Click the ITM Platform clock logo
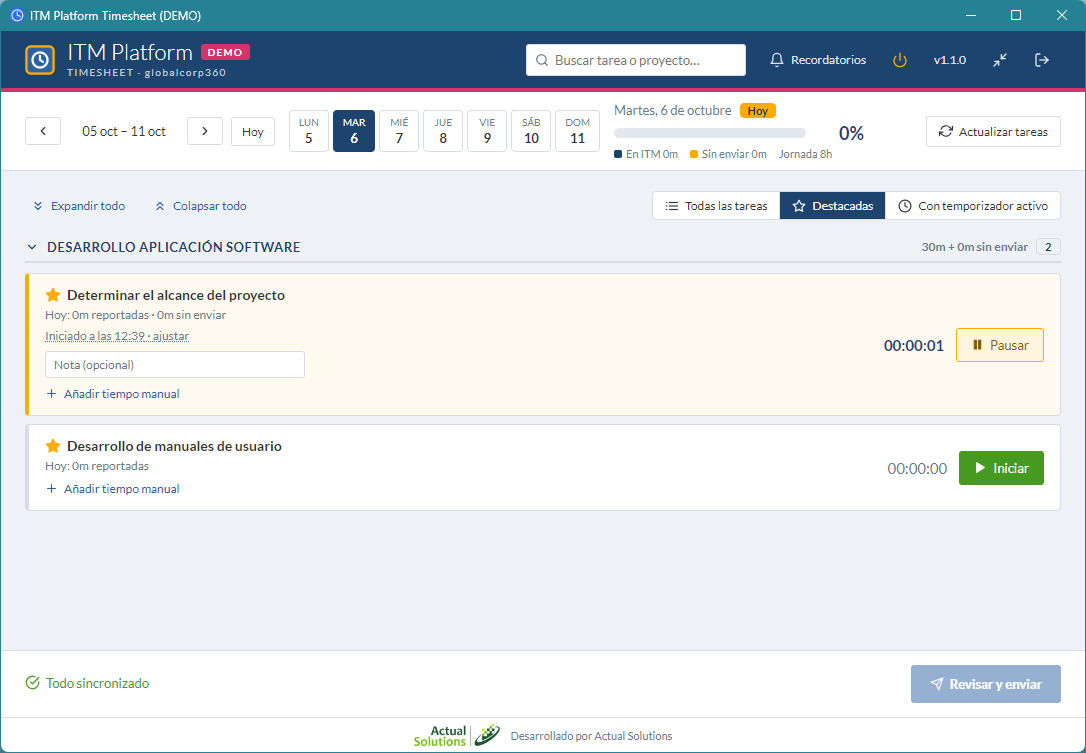1086x753 pixels. point(40,60)
